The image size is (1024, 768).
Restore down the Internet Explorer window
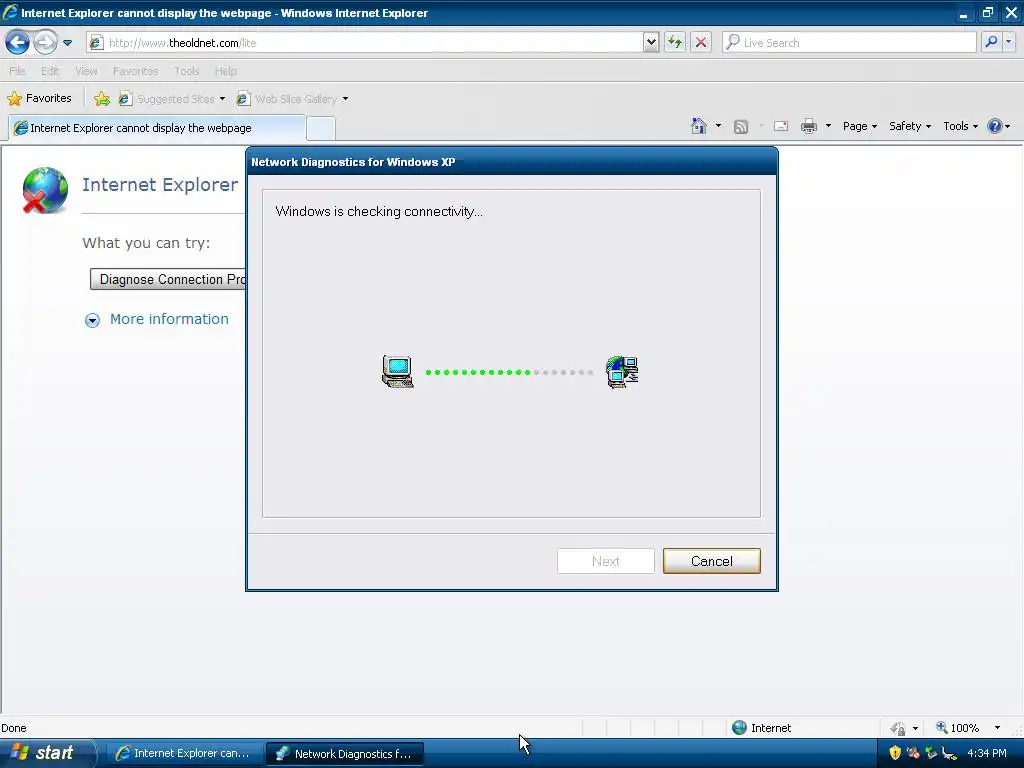point(987,12)
